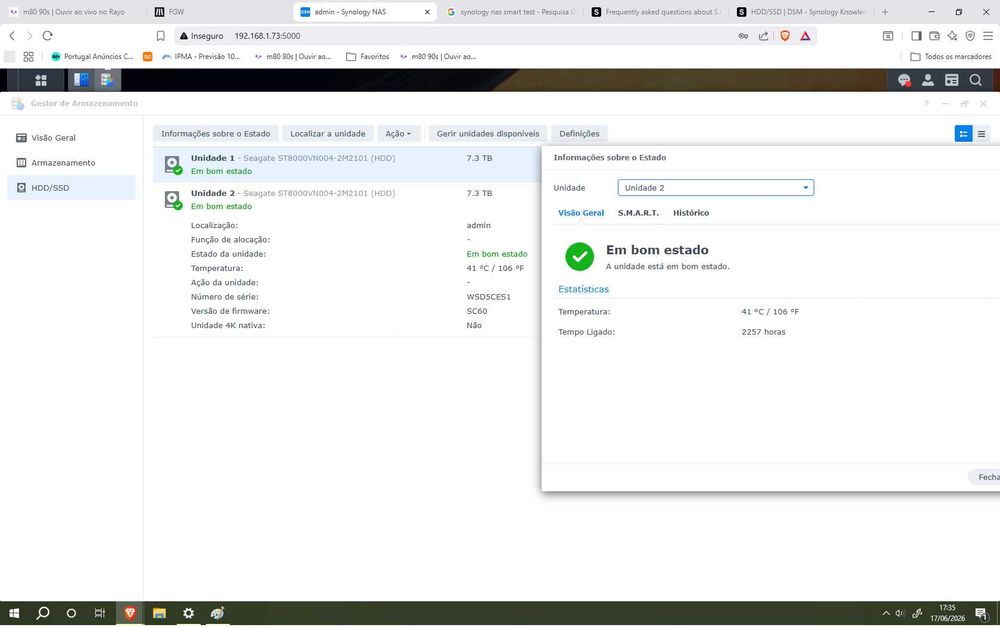Open a new browser tab
This screenshot has width=1000, height=627.
coord(885,11)
